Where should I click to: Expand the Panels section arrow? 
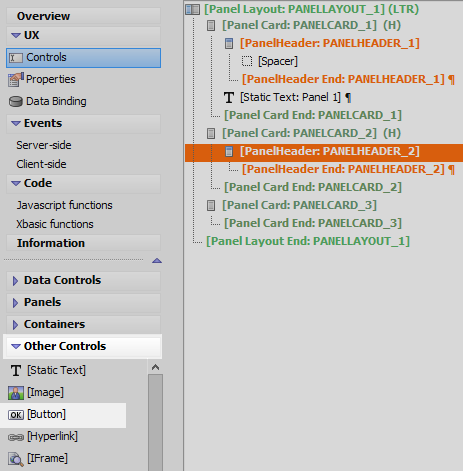click(x=15, y=303)
